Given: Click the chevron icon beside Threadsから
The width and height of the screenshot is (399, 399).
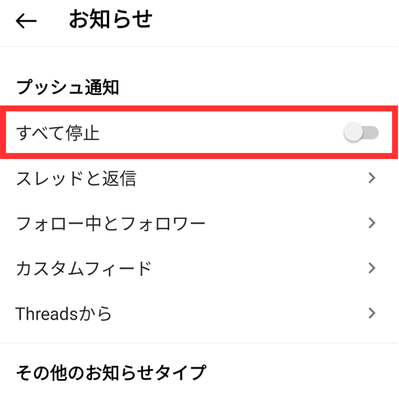Looking at the screenshot, I should point(372,313).
